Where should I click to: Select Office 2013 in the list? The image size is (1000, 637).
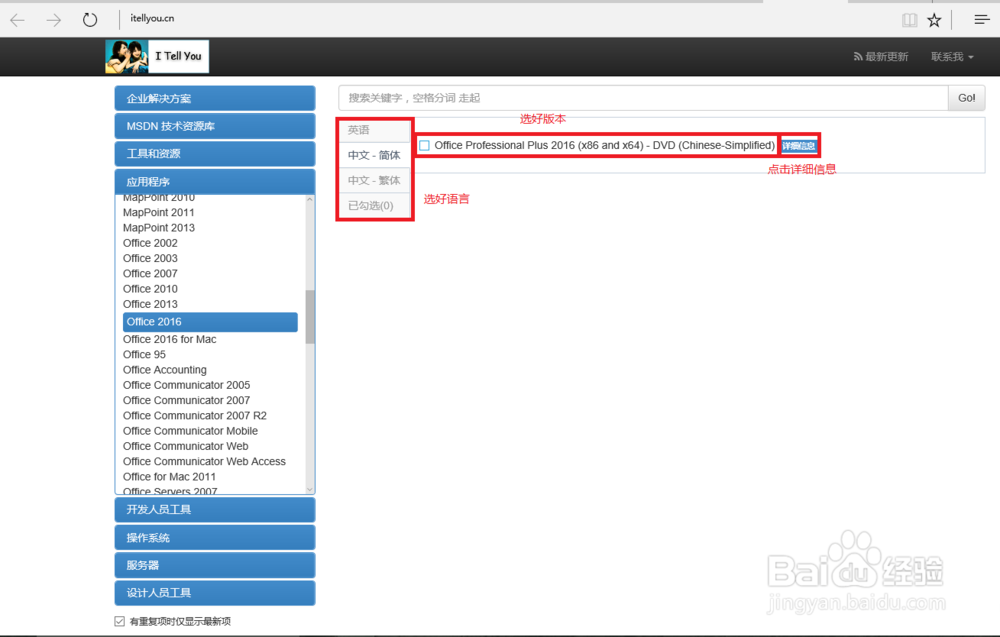[x=151, y=304]
